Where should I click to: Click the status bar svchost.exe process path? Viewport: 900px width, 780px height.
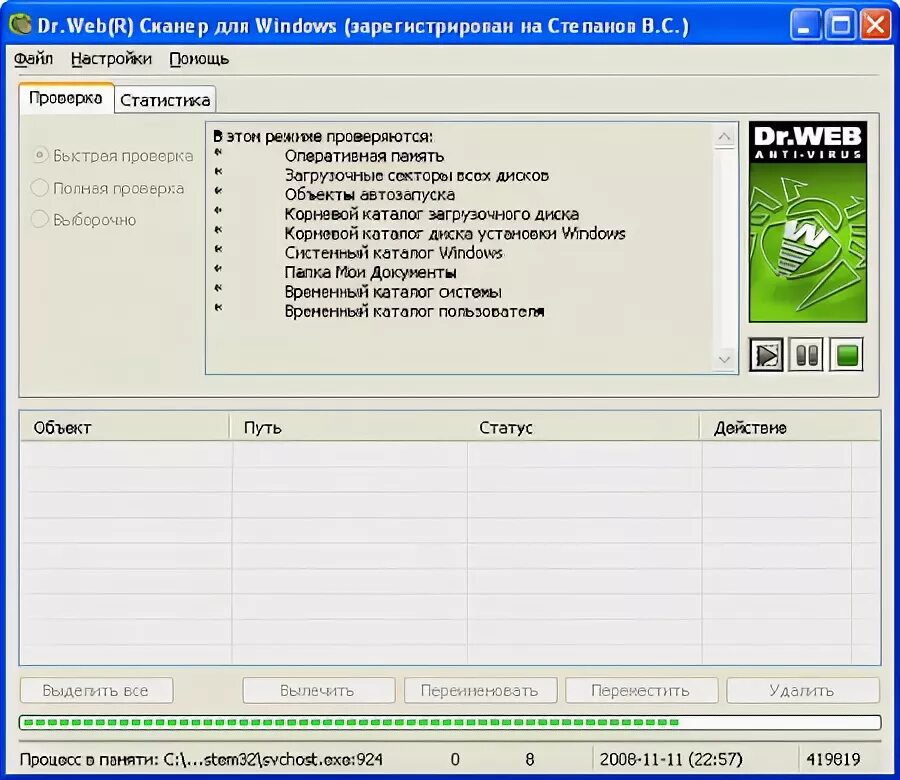point(201,759)
